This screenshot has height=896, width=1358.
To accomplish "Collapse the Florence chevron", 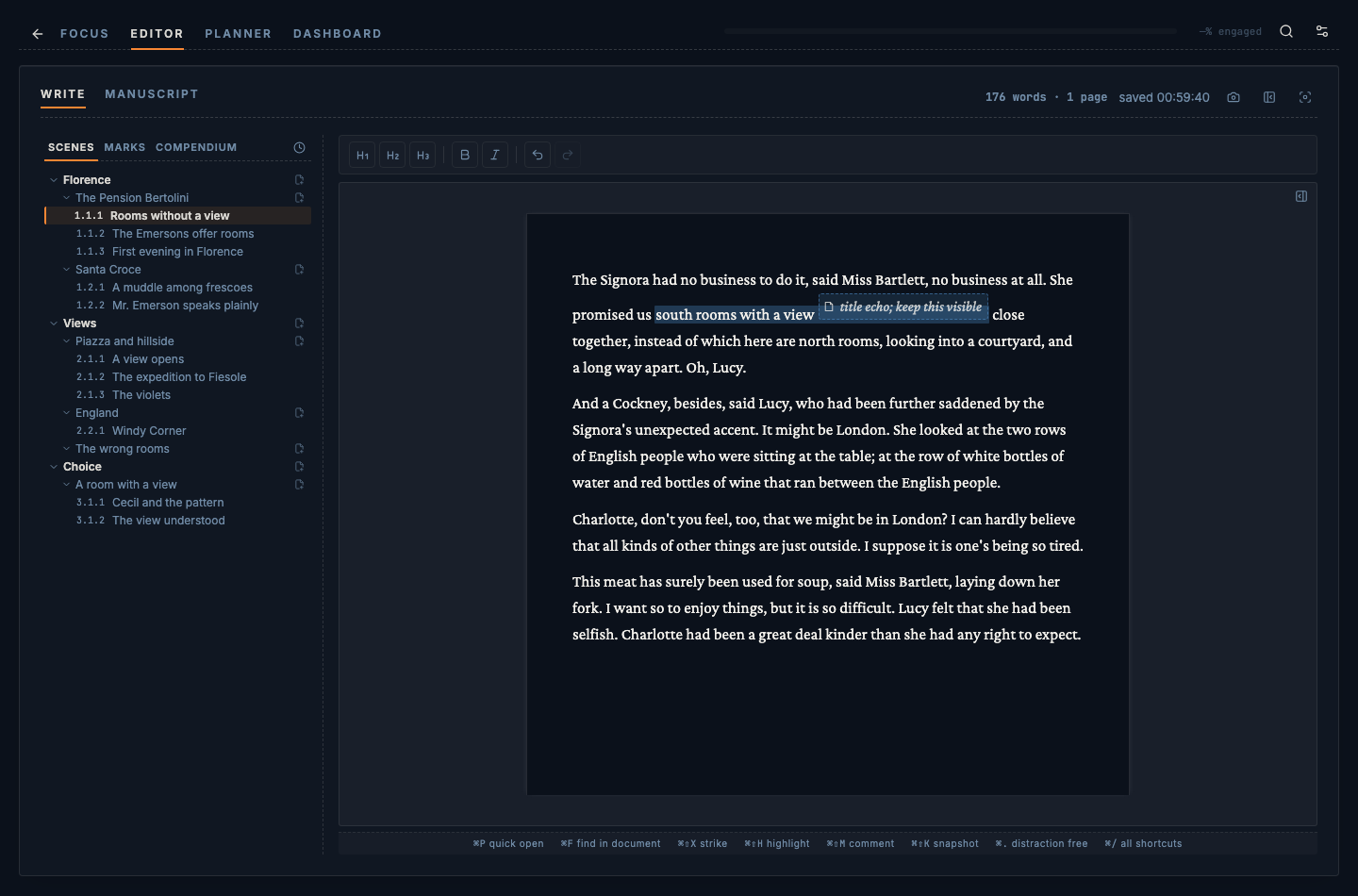I will point(54,180).
